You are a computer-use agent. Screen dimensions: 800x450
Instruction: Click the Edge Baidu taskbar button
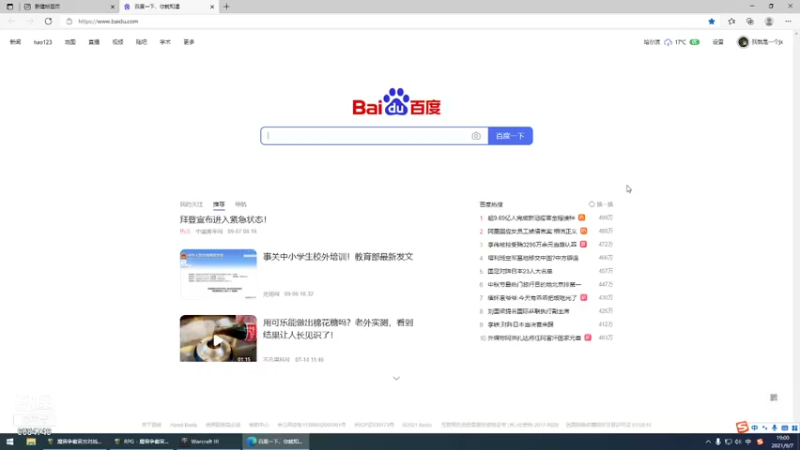pos(276,442)
